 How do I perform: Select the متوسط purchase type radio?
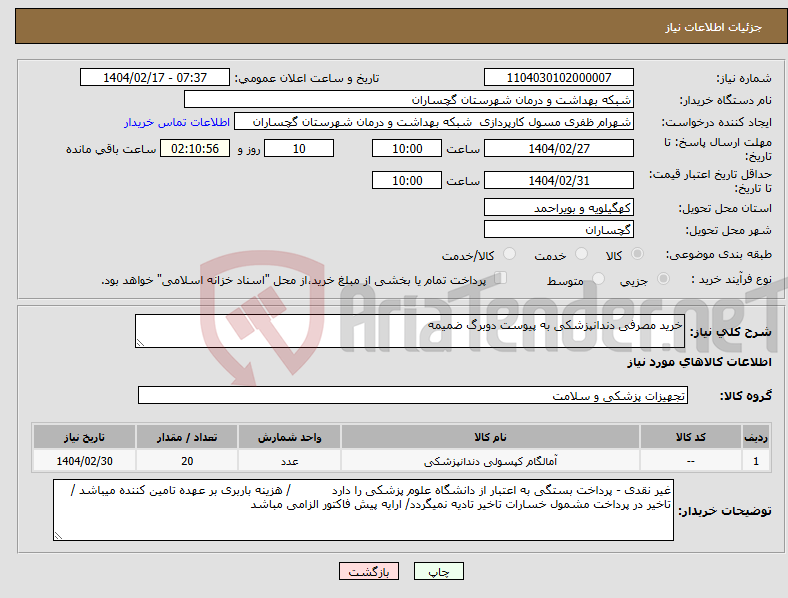pyautogui.click(x=598, y=279)
